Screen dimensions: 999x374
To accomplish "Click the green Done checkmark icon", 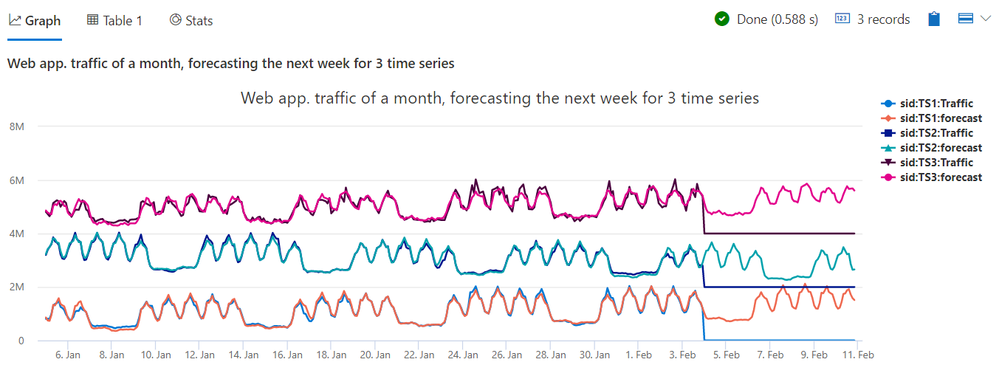I will click(x=722, y=19).
